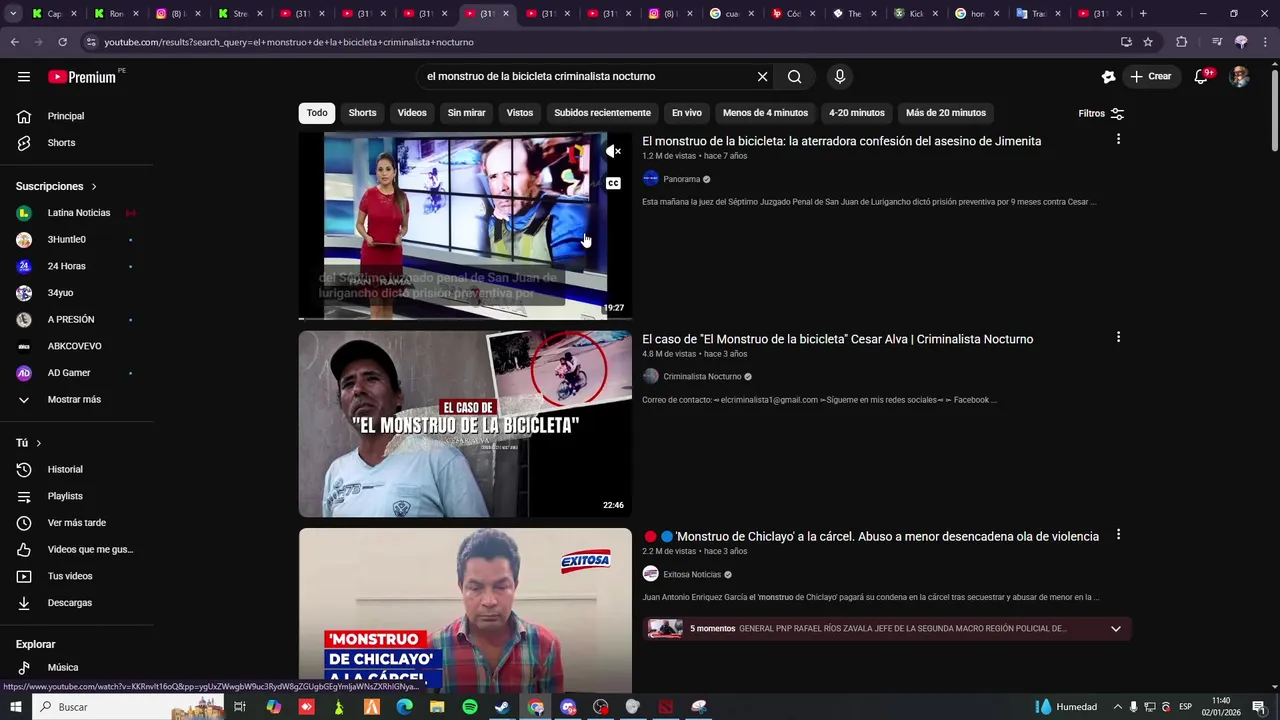Open the account avatar menu
This screenshot has height=720, width=1280.
pos(1239,76)
